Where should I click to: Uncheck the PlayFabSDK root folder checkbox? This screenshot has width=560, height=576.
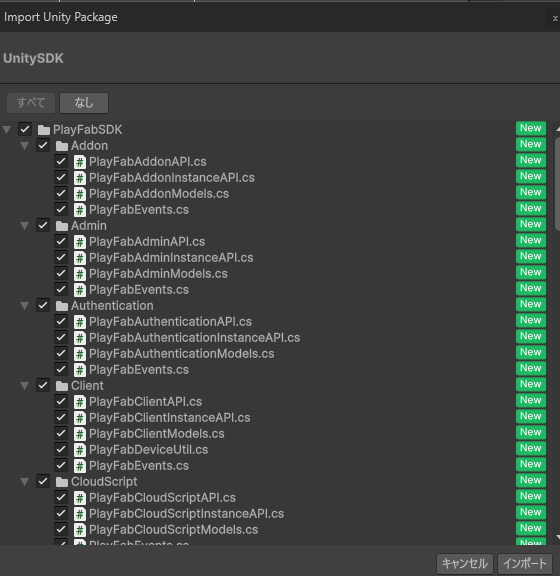(25, 129)
